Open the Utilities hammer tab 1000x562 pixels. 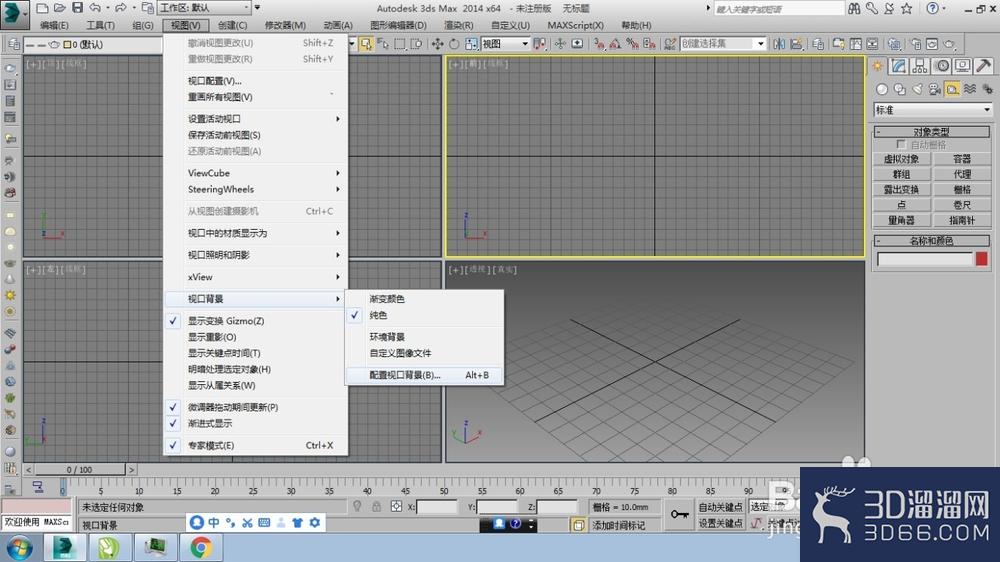click(983, 66)
